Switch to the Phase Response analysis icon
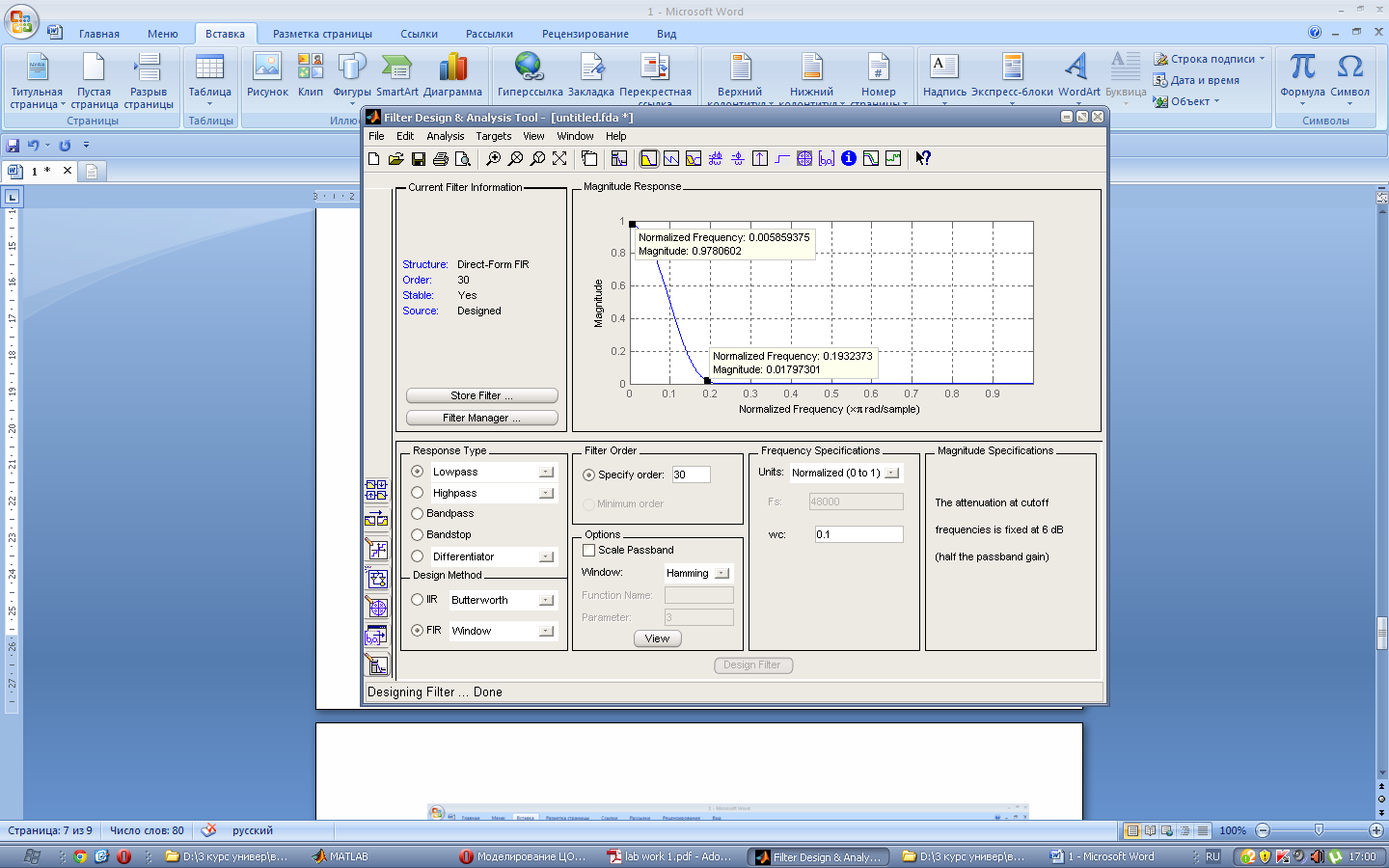Viewport: 1389px width, 868px height. pyautogui.click(x=670, y=158)
